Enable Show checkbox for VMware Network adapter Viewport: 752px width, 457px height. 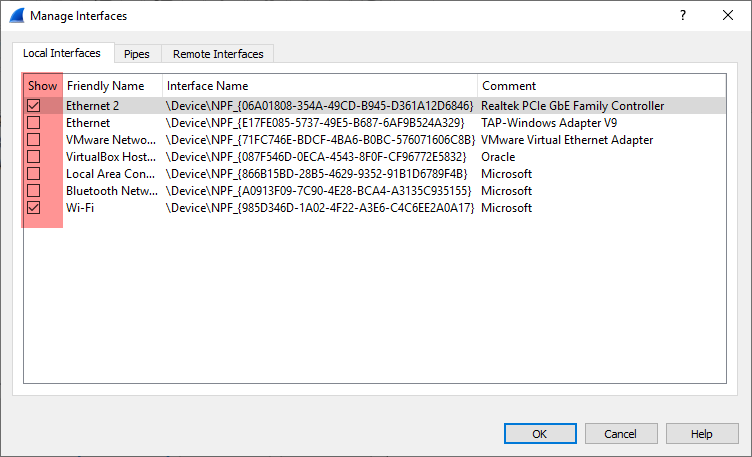[x=34, y=139]
